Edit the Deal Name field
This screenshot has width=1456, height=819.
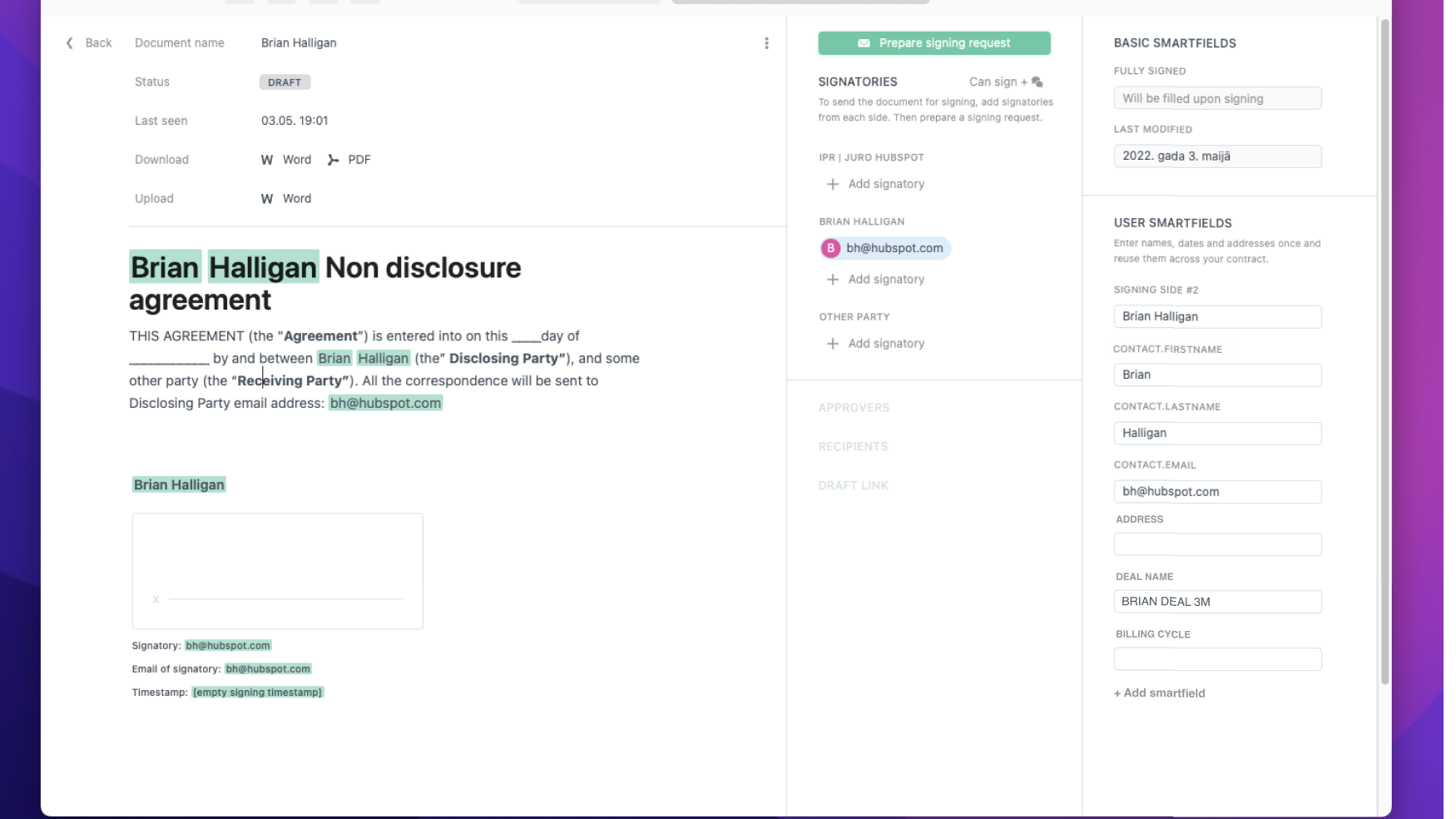coord(1217,602)
